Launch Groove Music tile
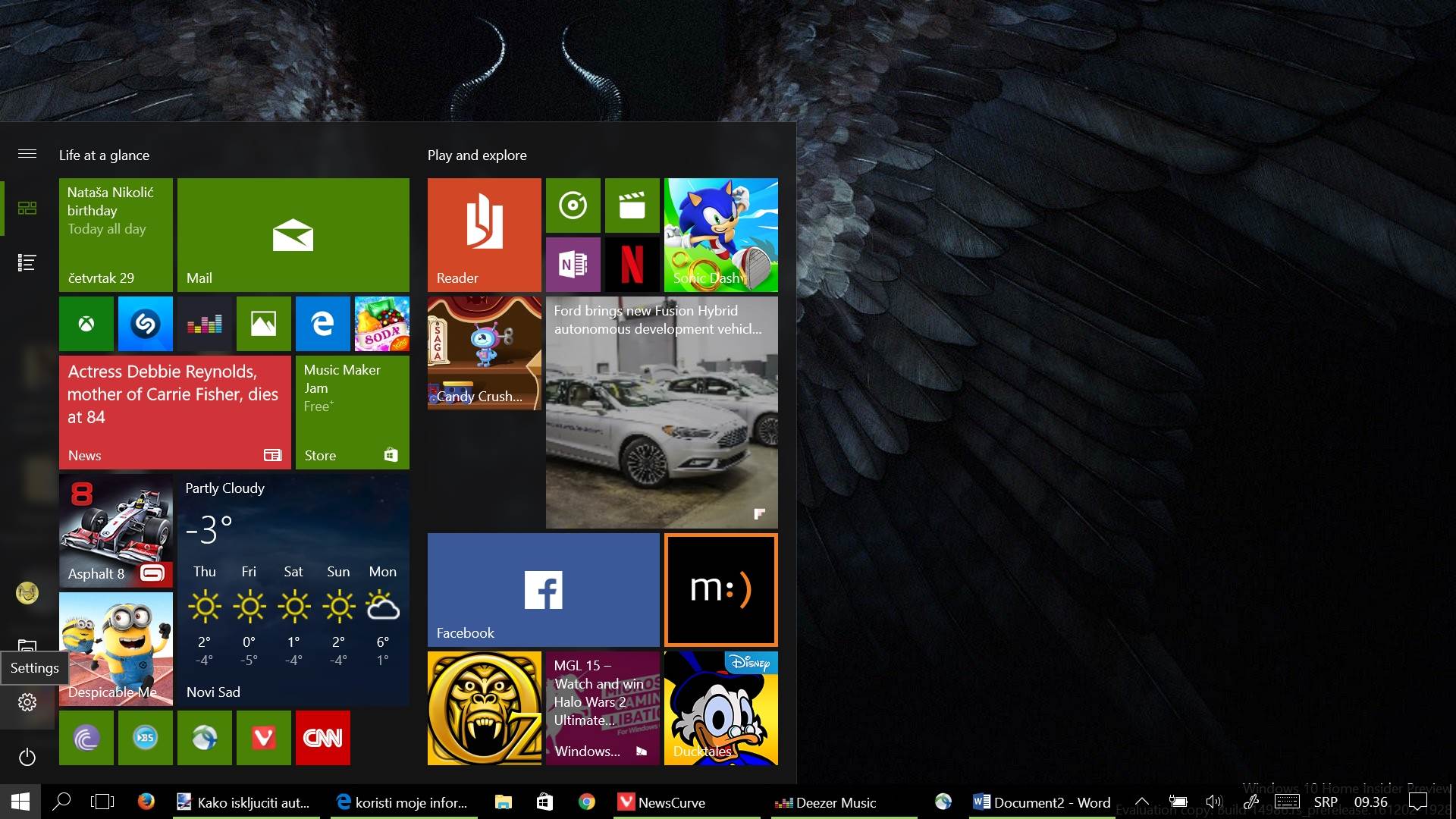This screenshot has width=1456, height=819. (573, 206)
